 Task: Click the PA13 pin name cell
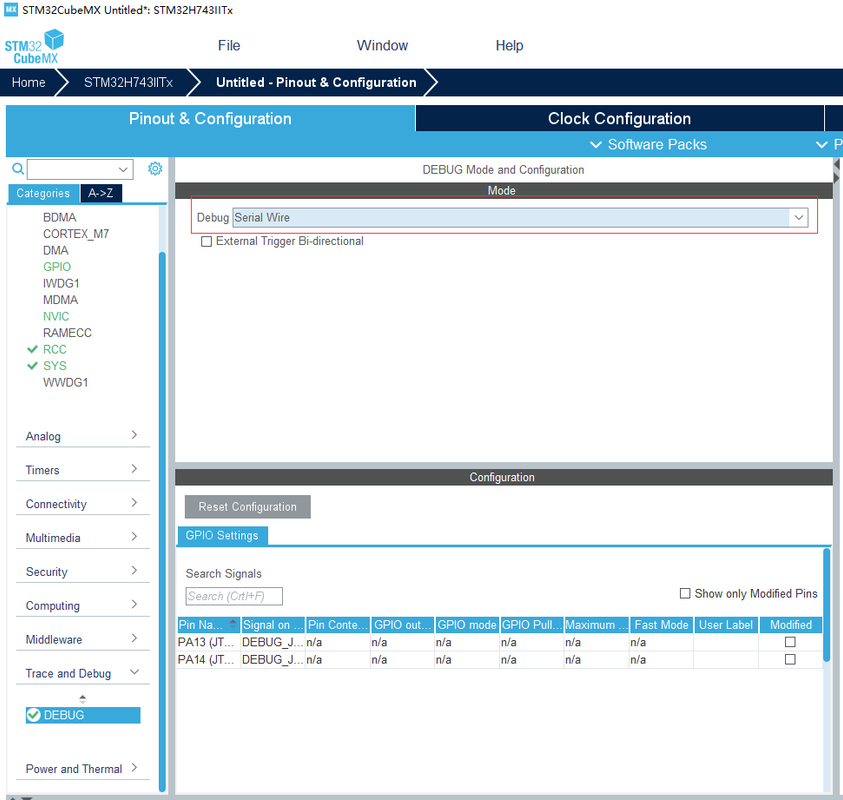click(209, 642)
